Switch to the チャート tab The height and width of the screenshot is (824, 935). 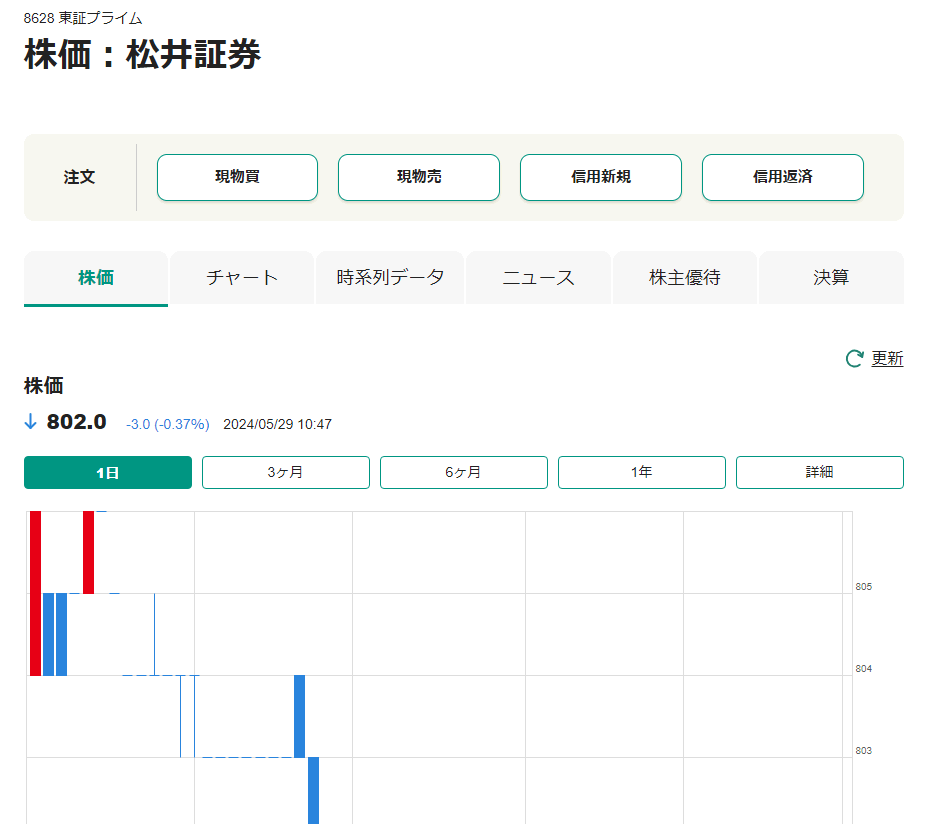(242, 278)
